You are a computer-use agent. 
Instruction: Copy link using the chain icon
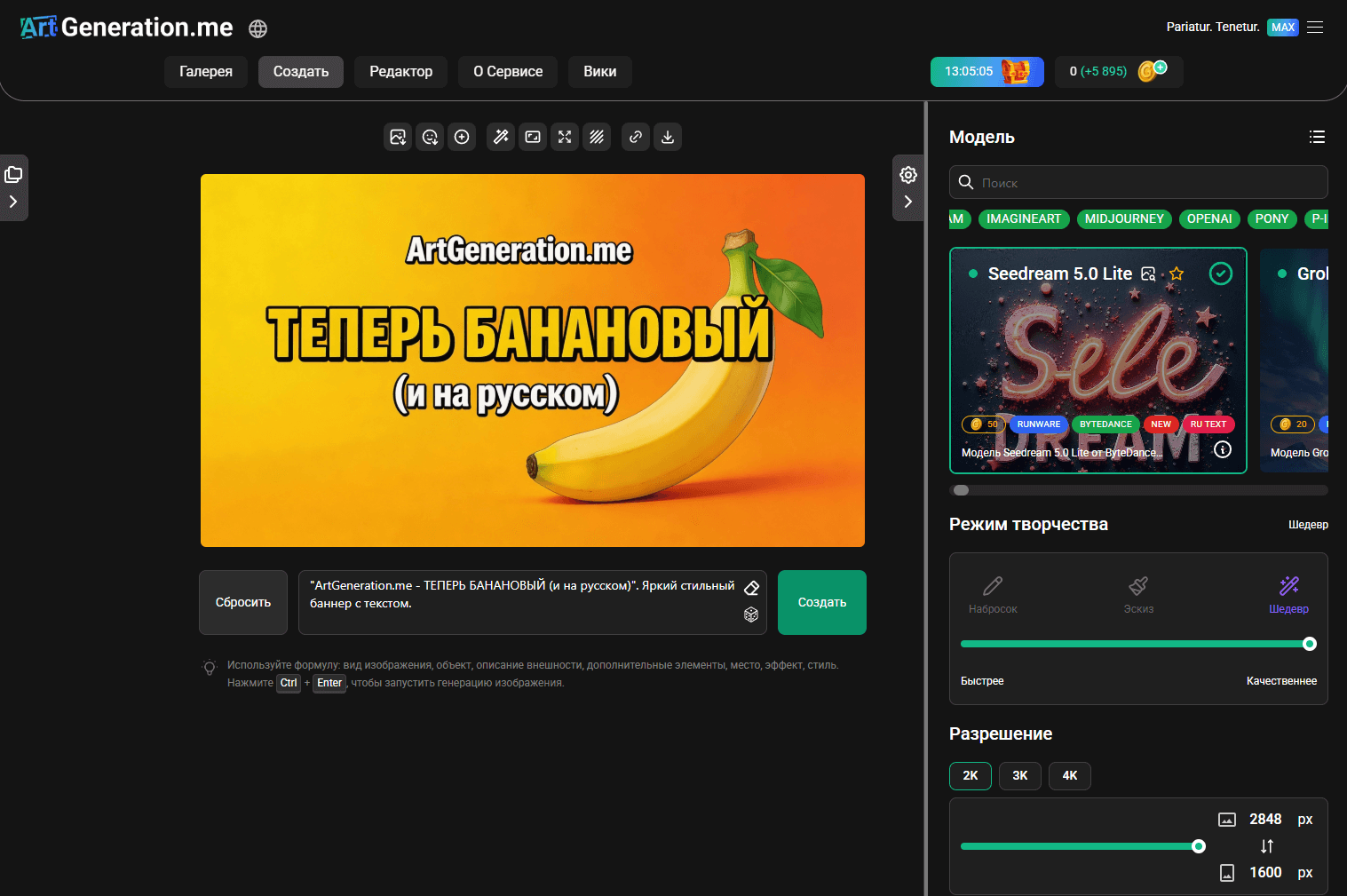click(636, 137)
